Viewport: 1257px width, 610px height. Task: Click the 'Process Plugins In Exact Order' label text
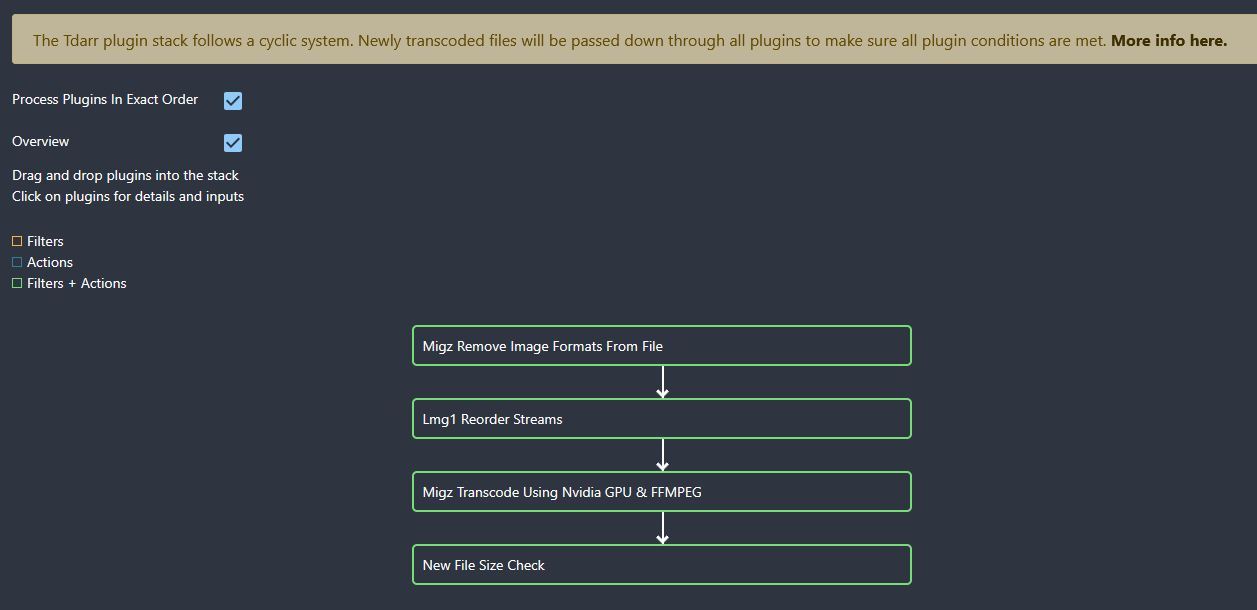[105, 100]
